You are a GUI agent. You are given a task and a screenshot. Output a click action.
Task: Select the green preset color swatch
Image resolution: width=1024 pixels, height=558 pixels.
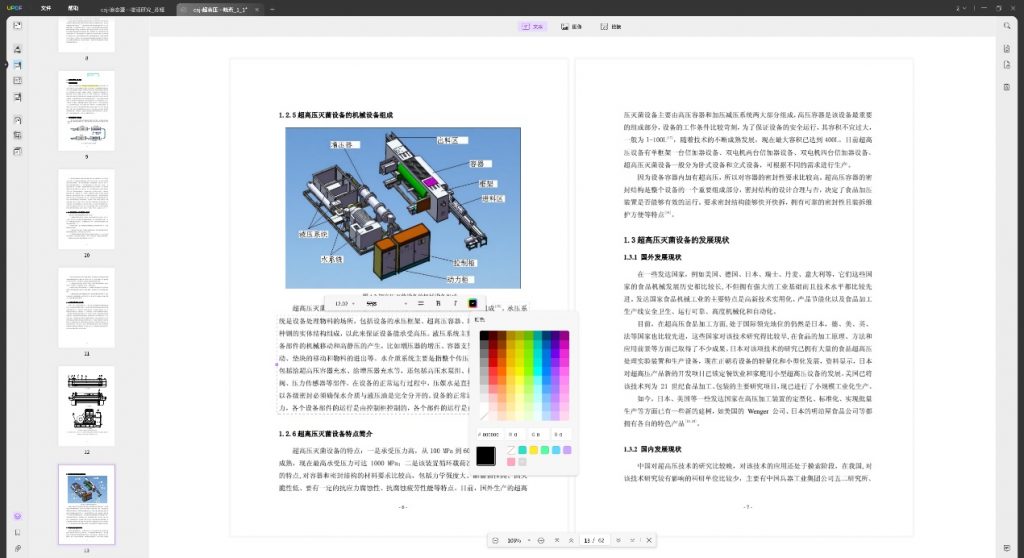pos(545,450)
